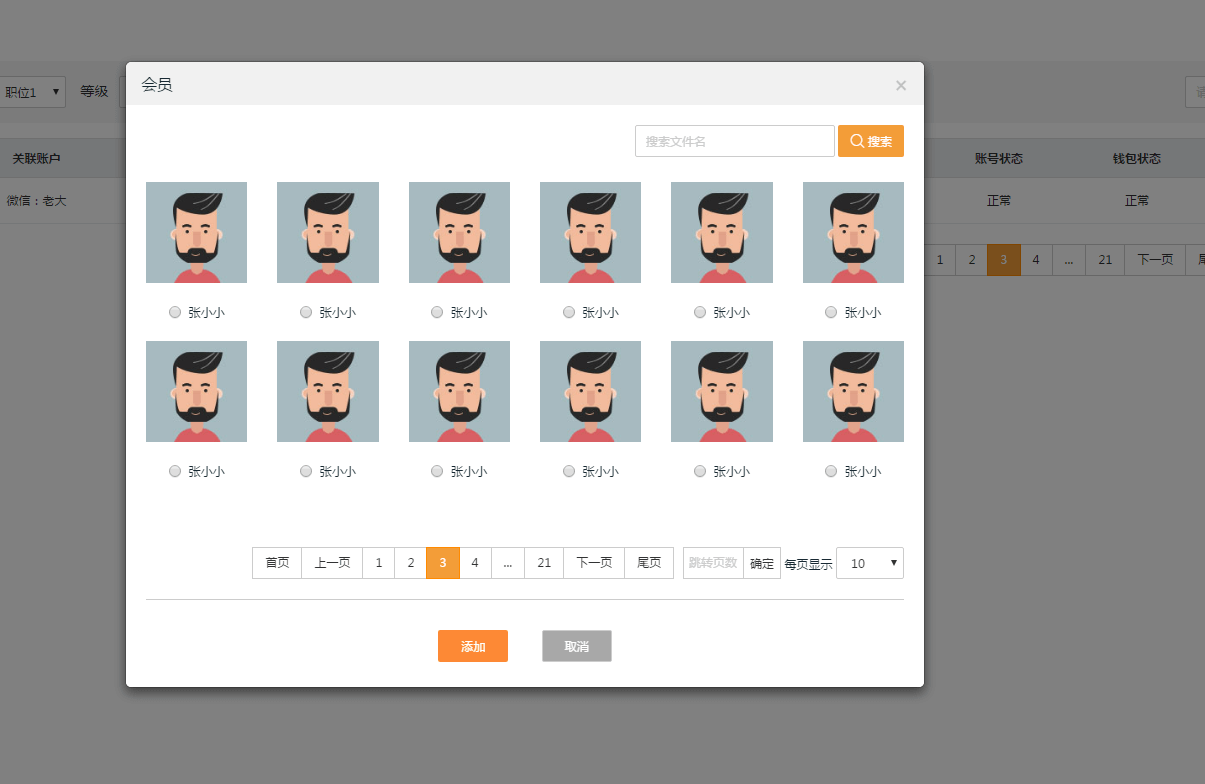The height and width of the screenshot is (784, 1205).
Task: Select radio button under first top-row avatar
Action: [x=175, y=312]
